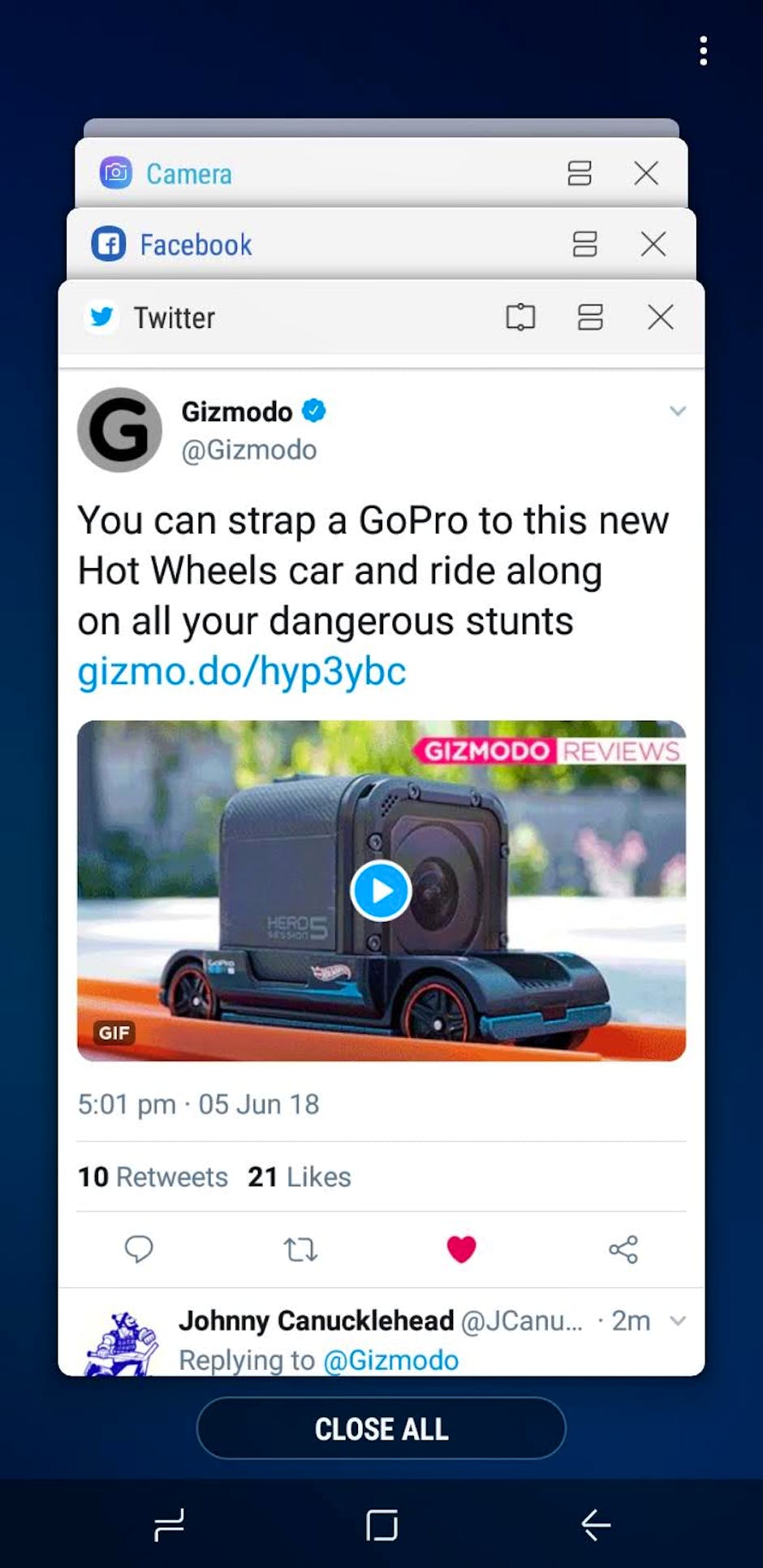Open the gizmo.do/hyp3ybc link
763x1568 pixels.
[x=242, y=672]
